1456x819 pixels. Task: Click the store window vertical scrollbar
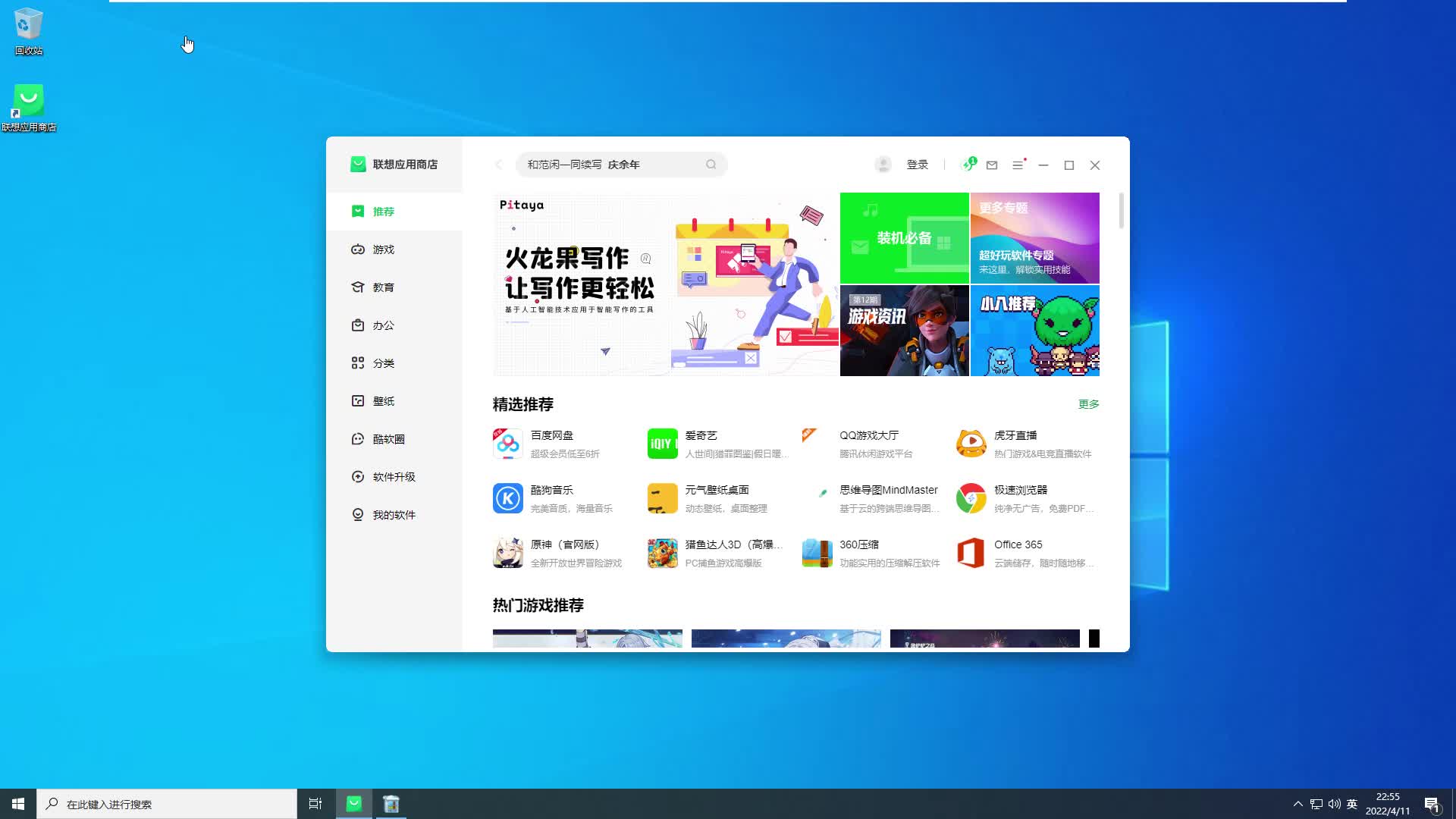click(x=1121, y=211)
